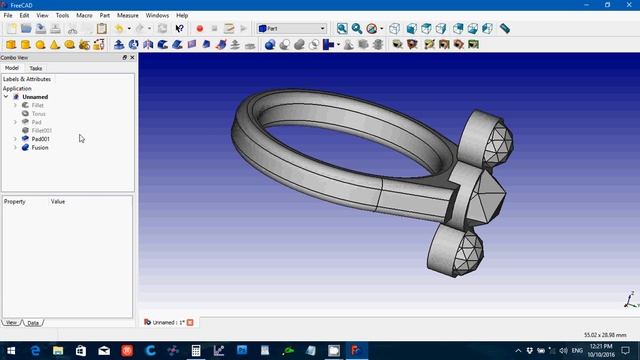Switch to the Data property tab
Viewport: 640px width, 360px height.
point(33,323)
